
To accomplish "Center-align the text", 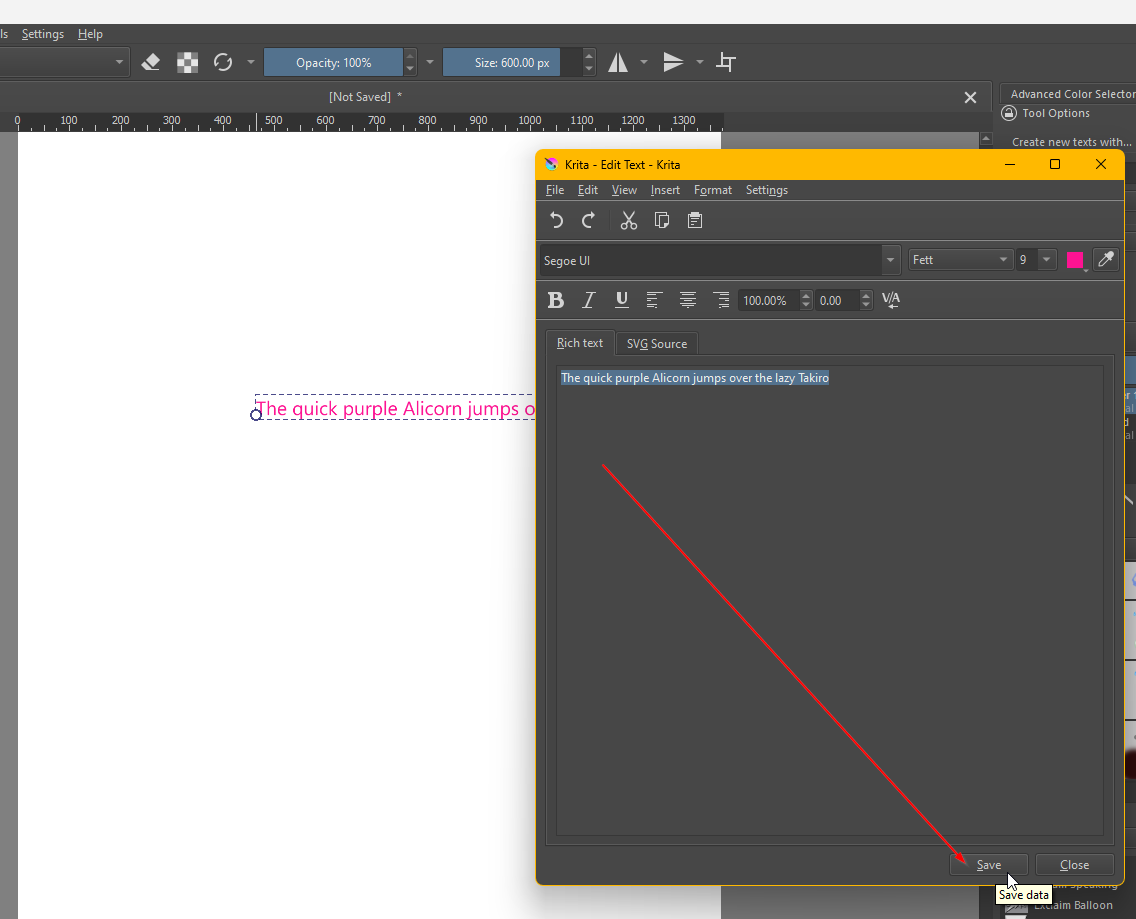I will [688, 300].
